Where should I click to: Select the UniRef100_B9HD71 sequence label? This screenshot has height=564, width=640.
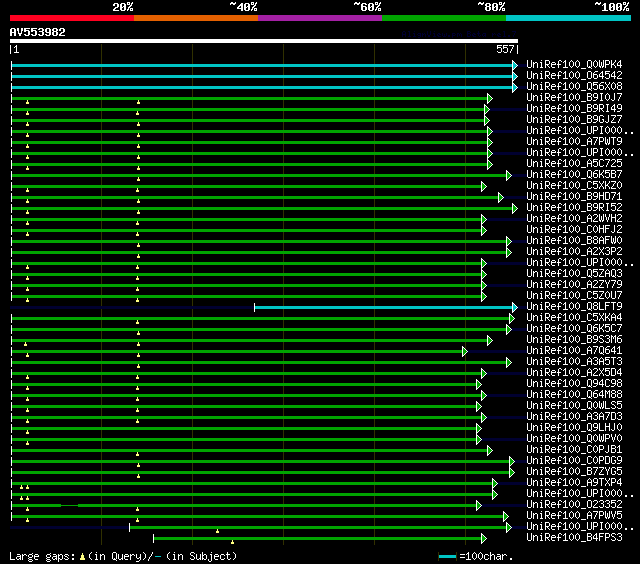(x=573, y=197)
